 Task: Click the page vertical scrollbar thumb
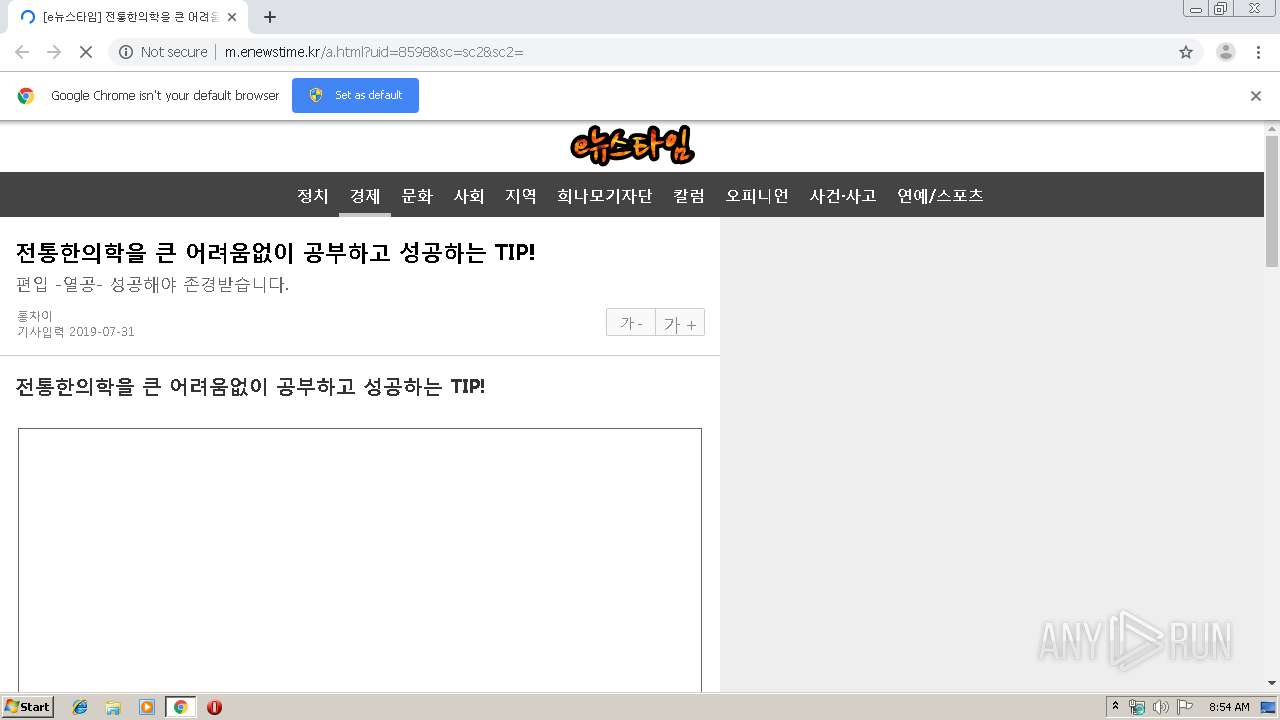[x=1272, y=200]
